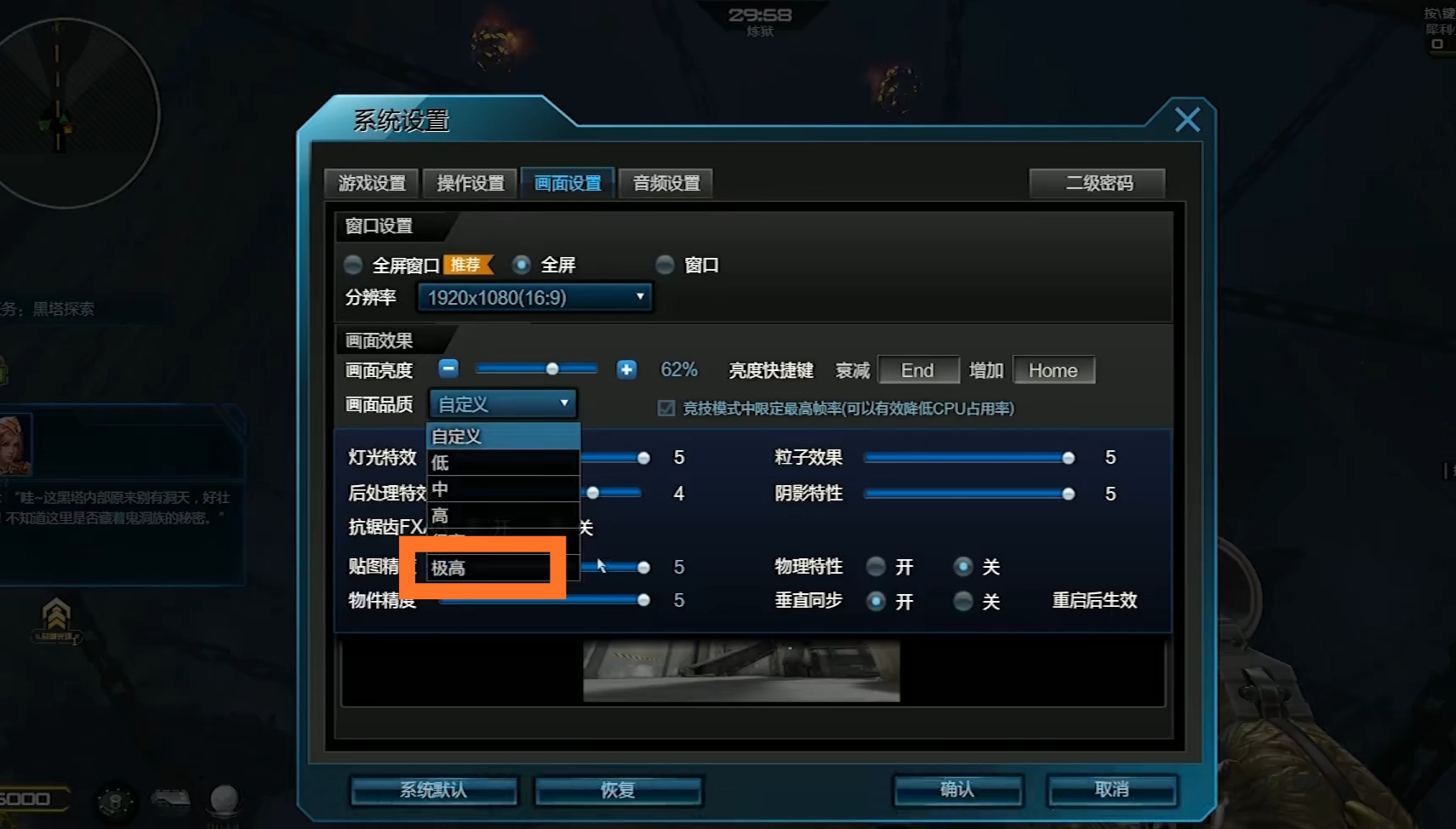Click the weapon icon in bottom HUD
The height and width of the screenshot is (829, 1456).
pos(170,799)
